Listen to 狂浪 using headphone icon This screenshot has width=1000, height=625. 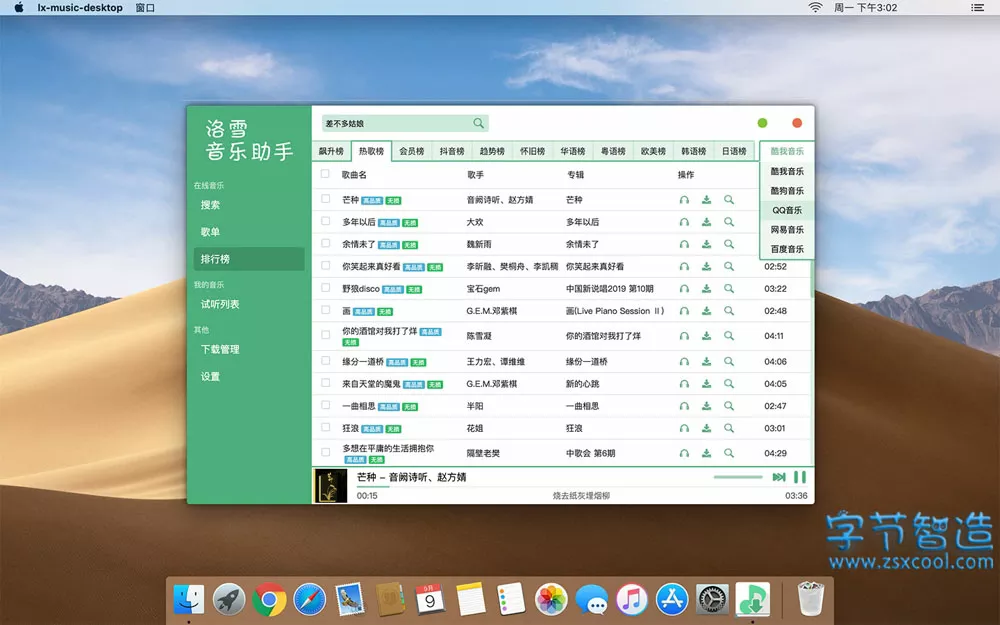tap(684, 428)
